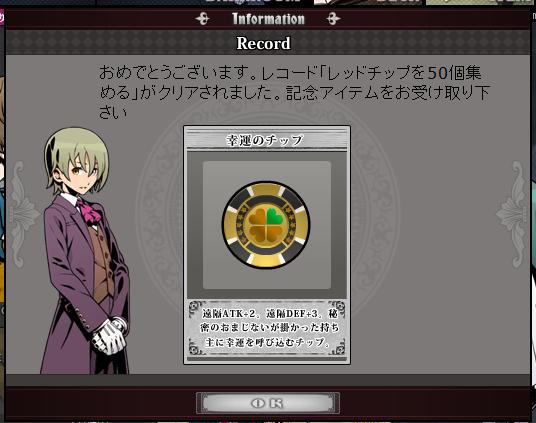Click the Record heading
536x423 pixels.
pos(263,43)
